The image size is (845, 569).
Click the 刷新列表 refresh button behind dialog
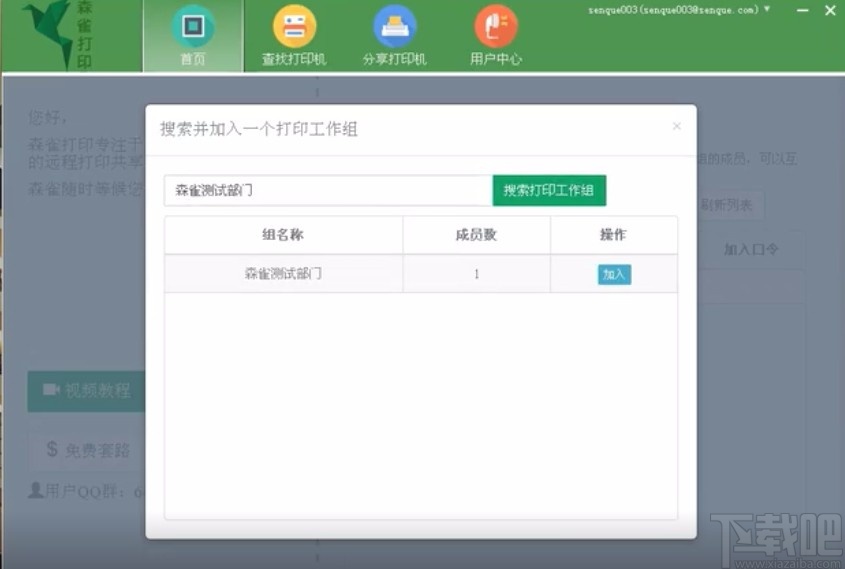tap(729, 205)
